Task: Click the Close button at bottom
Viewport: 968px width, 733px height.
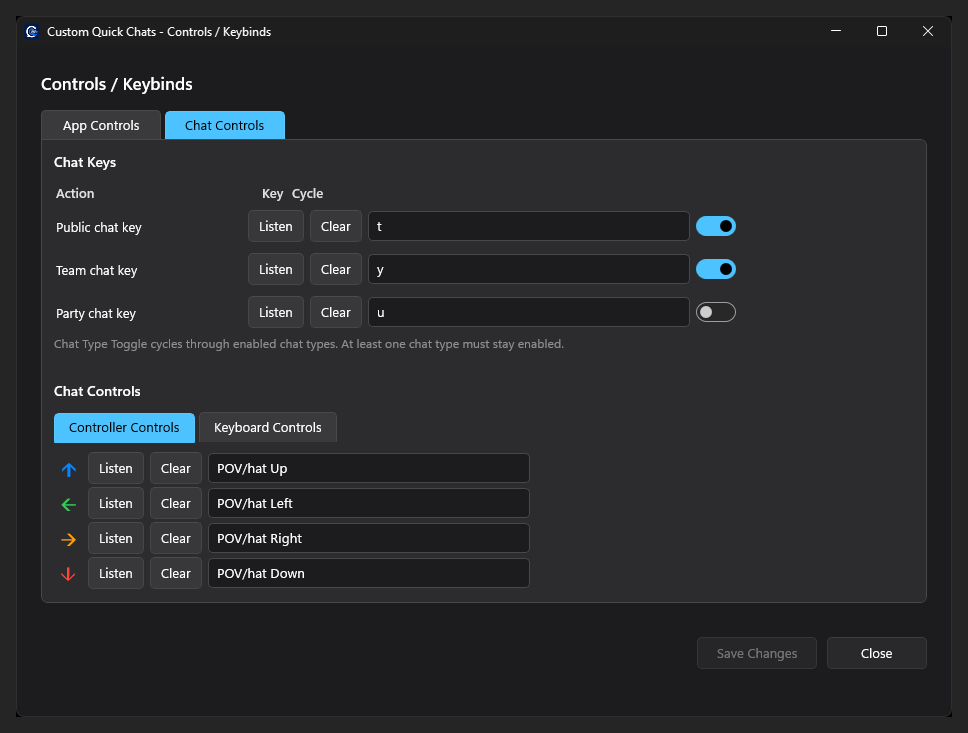Action: pos(877,653)
